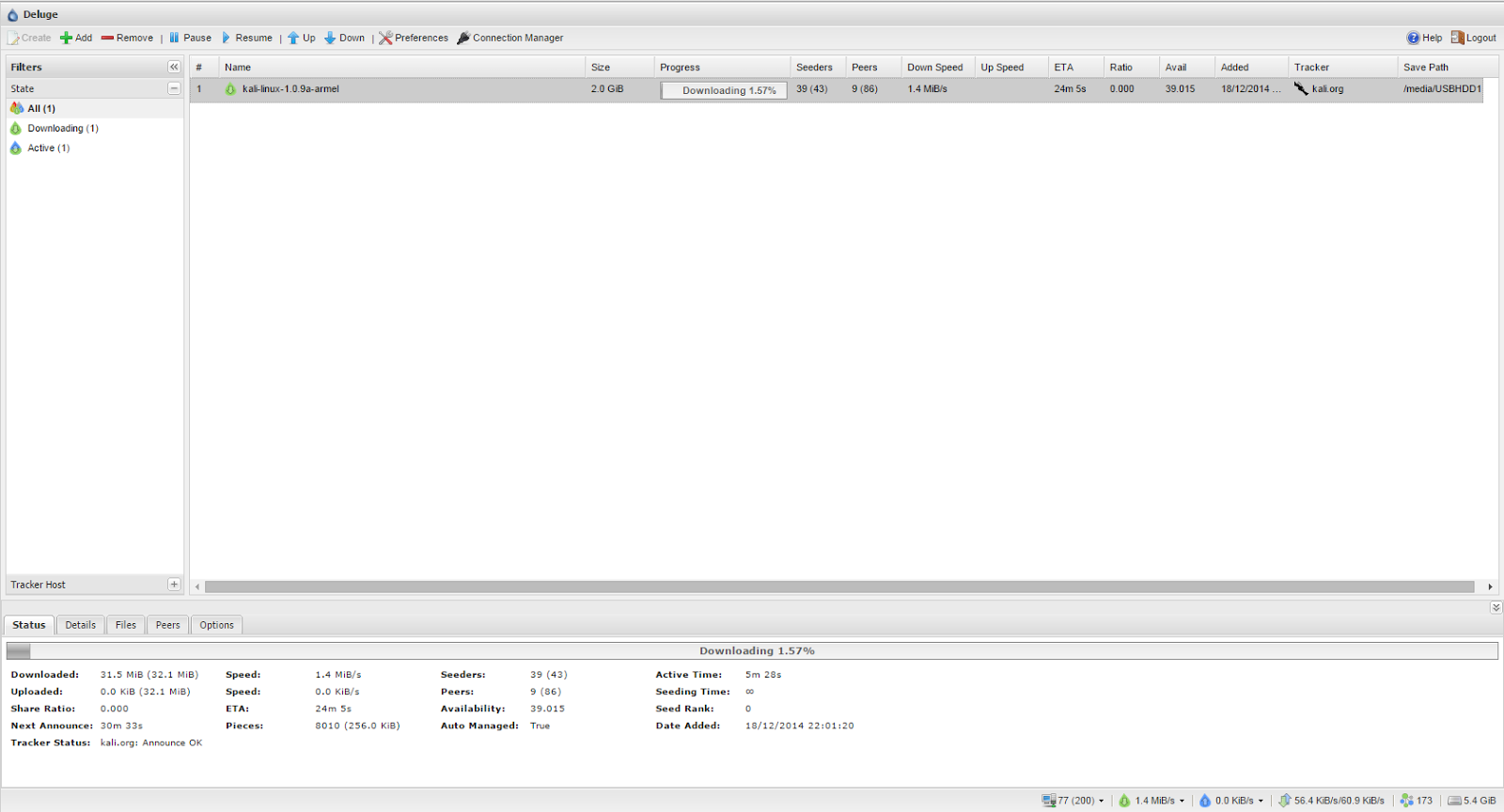This screenshot has width=1504, height=812.
Task: Sort by the Peers column header
Action: 873,67
